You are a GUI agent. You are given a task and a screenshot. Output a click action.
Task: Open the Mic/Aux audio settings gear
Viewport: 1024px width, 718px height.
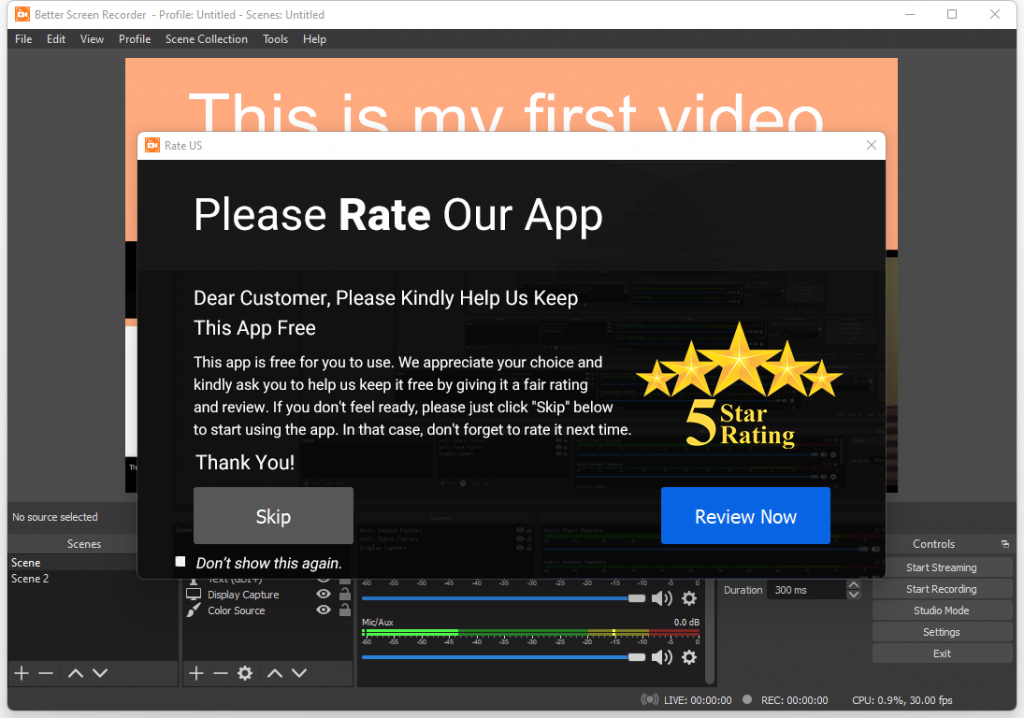pyautogui.click(x=689, y=657)
